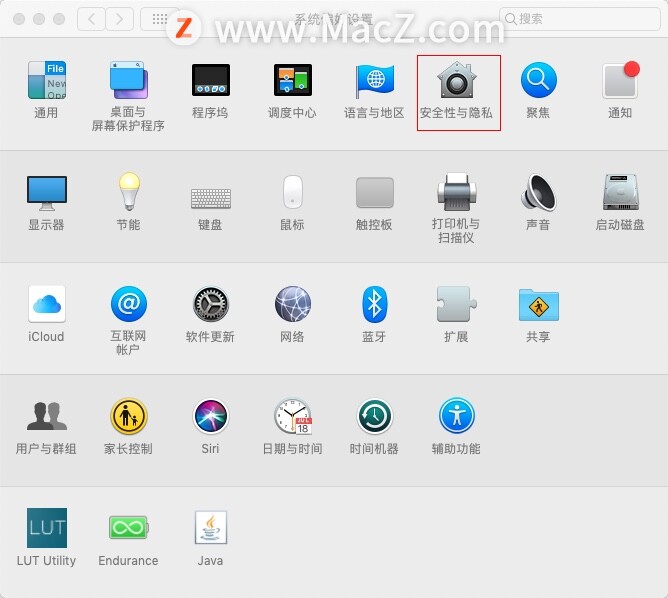Click the green zoom window button
Image resolution: width=668 pixels, height=598 pixels.
click(59, 19)
